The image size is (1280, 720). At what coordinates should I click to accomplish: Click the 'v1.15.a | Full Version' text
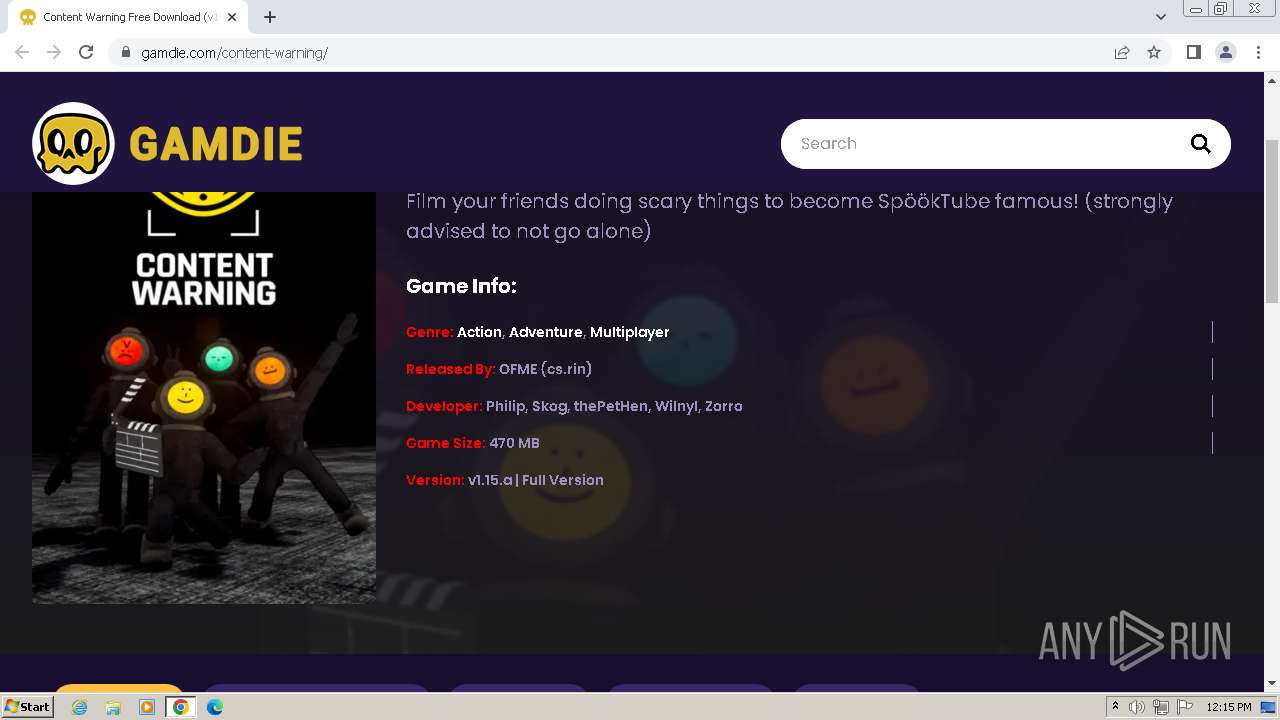pyautogui.click(x=536, y=480)
